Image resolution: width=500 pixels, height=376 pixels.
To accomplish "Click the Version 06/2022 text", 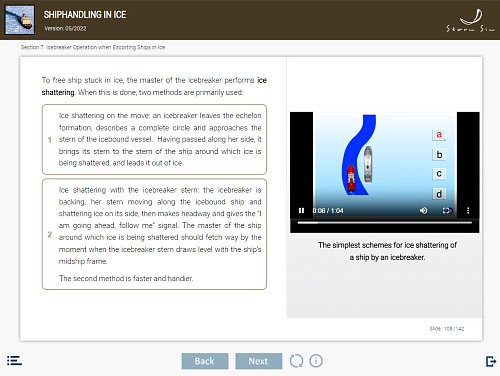I will pyautogui.click(x=65, y=29).
